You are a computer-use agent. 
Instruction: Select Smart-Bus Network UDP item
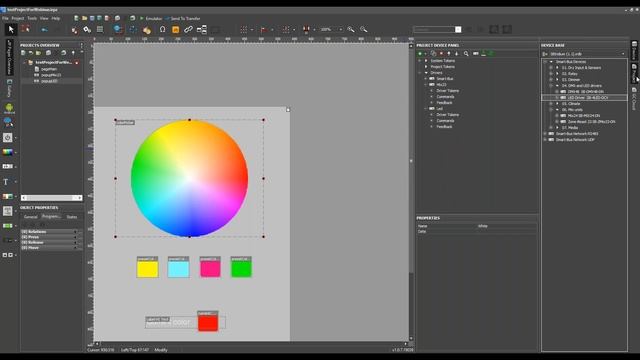click(x=575, y=140)
